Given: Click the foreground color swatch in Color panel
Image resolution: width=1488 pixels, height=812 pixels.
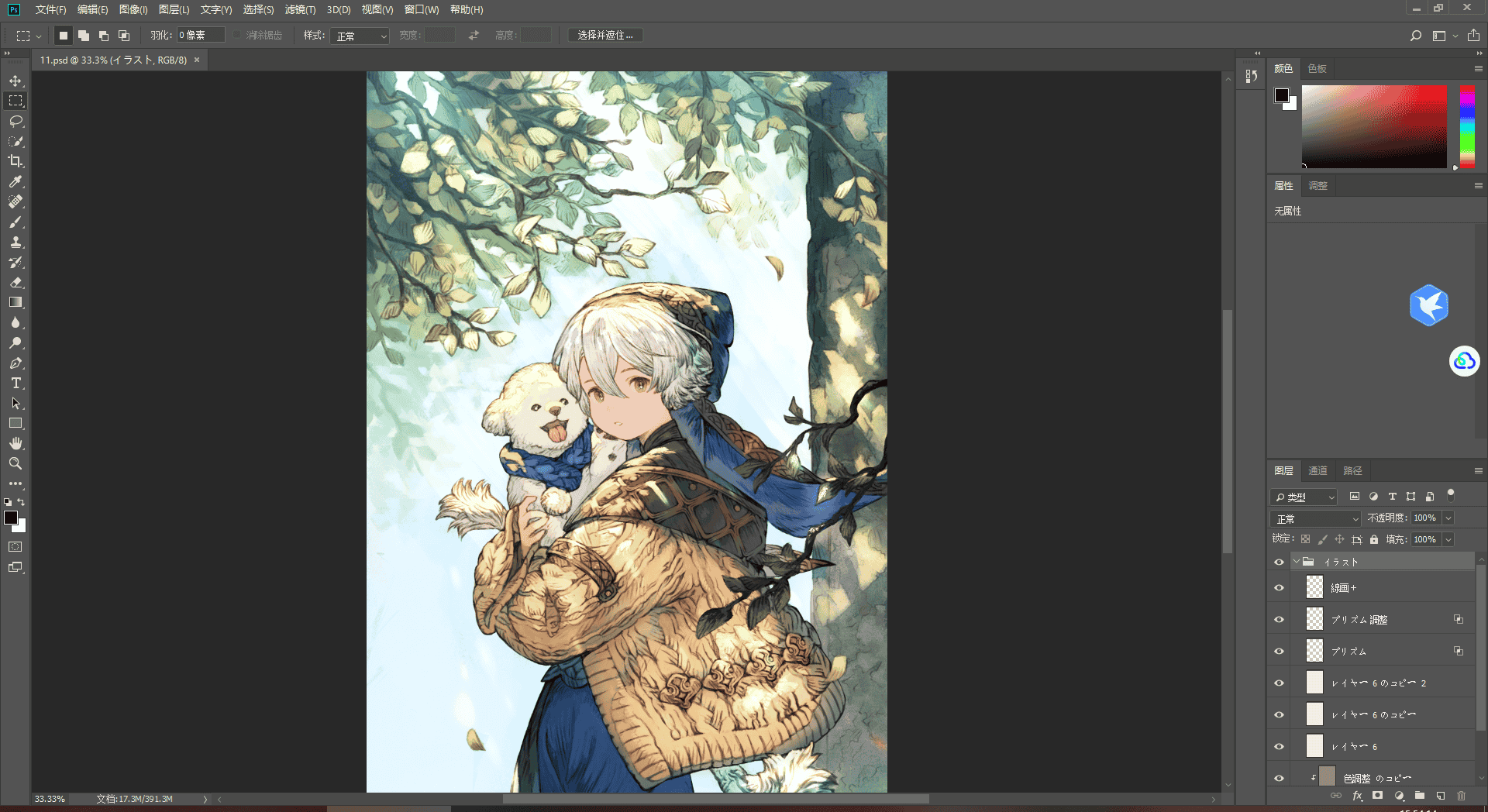Looking at the screenshot, I should (x=1282, y=95).
